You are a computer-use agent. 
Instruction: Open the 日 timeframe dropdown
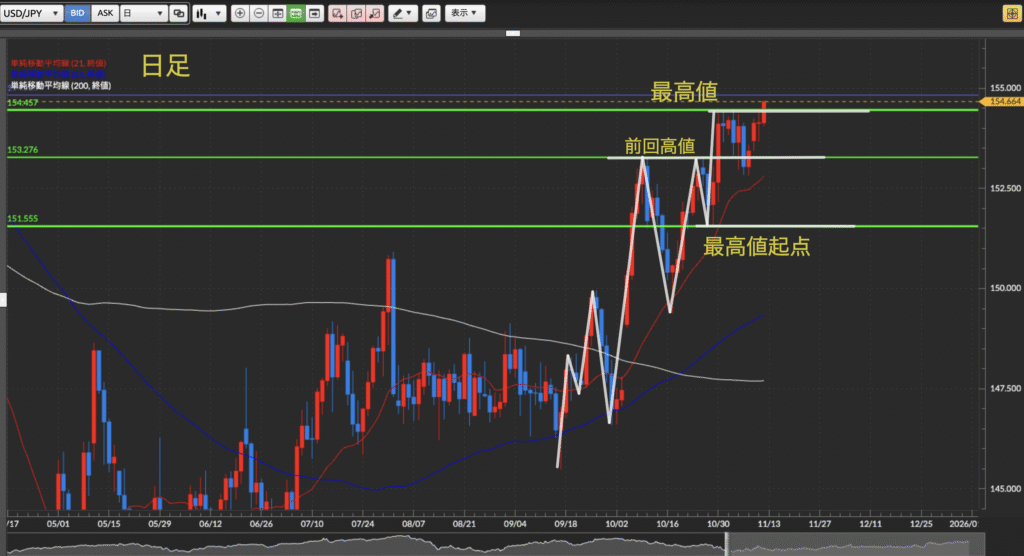[x=142, y=14]
